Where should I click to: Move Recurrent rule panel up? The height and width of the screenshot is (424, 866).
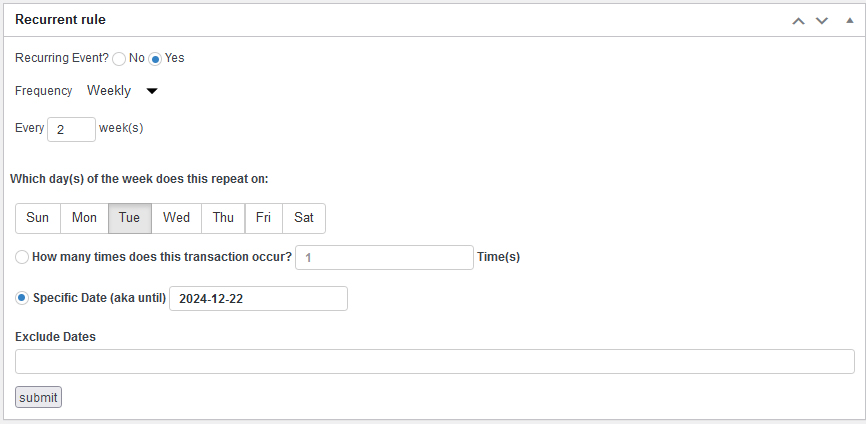pyautogui.click(x=798, y=20)
